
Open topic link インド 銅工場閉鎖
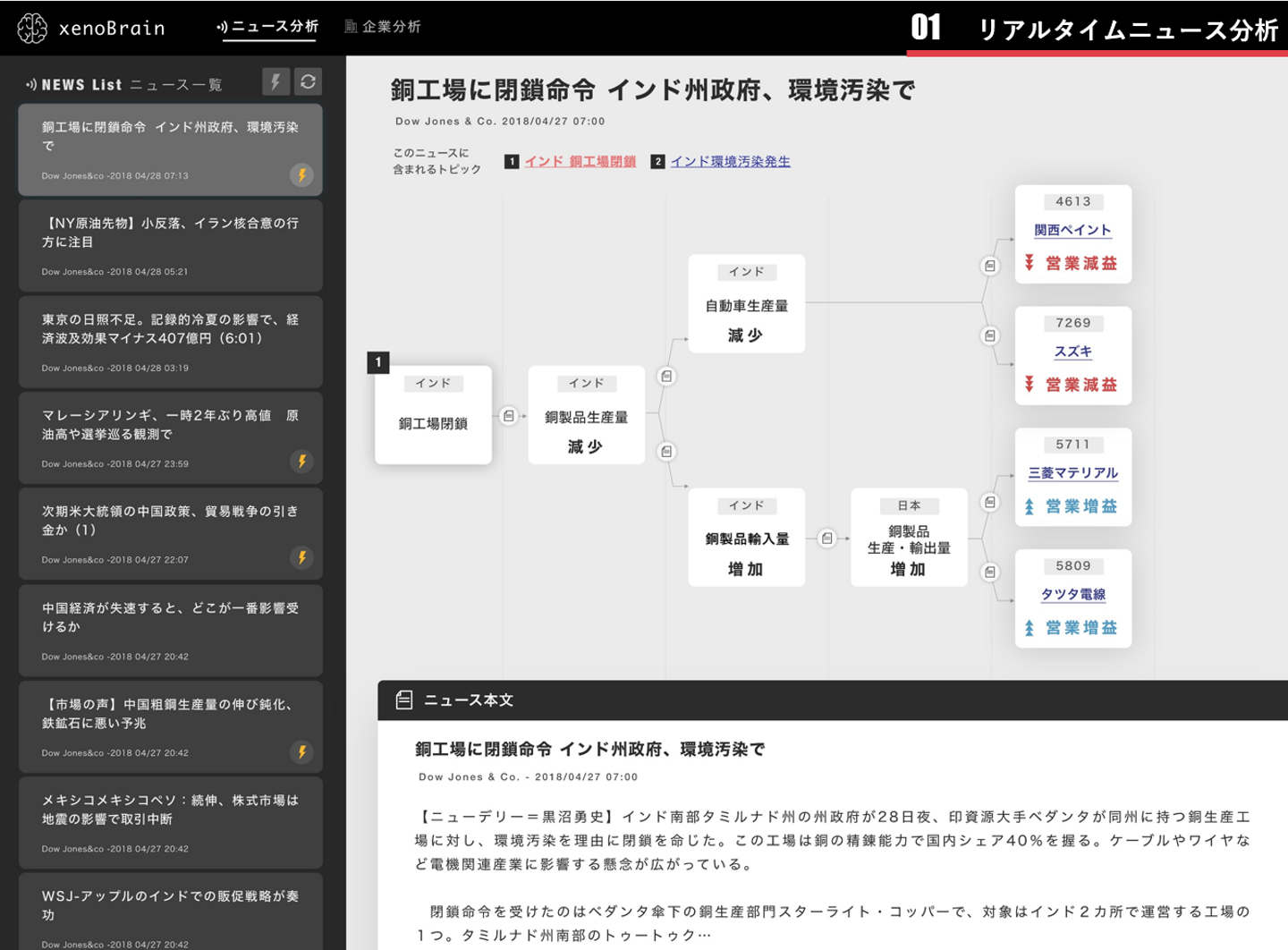tap(580, 162)
